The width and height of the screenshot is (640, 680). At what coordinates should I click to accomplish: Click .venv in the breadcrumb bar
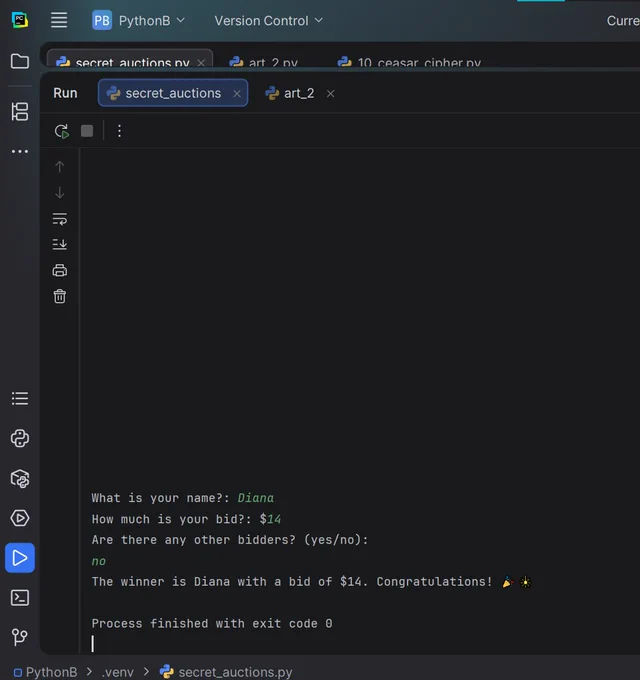coord(118,672)
